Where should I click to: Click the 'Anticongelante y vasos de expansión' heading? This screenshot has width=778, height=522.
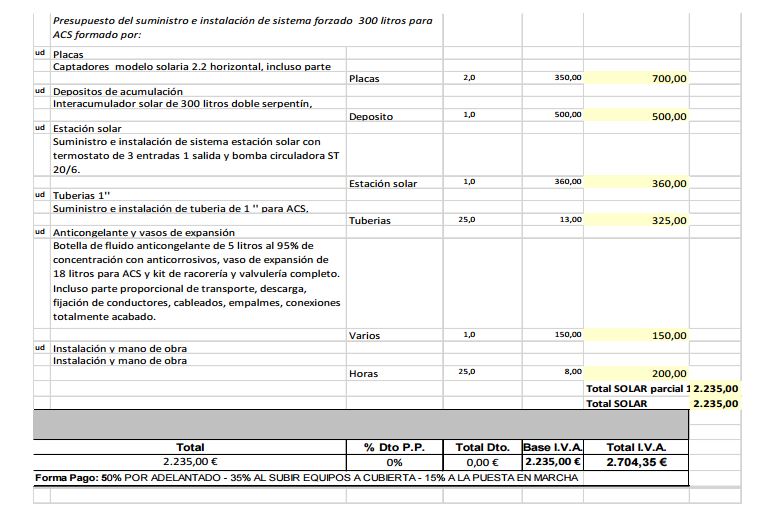click(144, 232)
